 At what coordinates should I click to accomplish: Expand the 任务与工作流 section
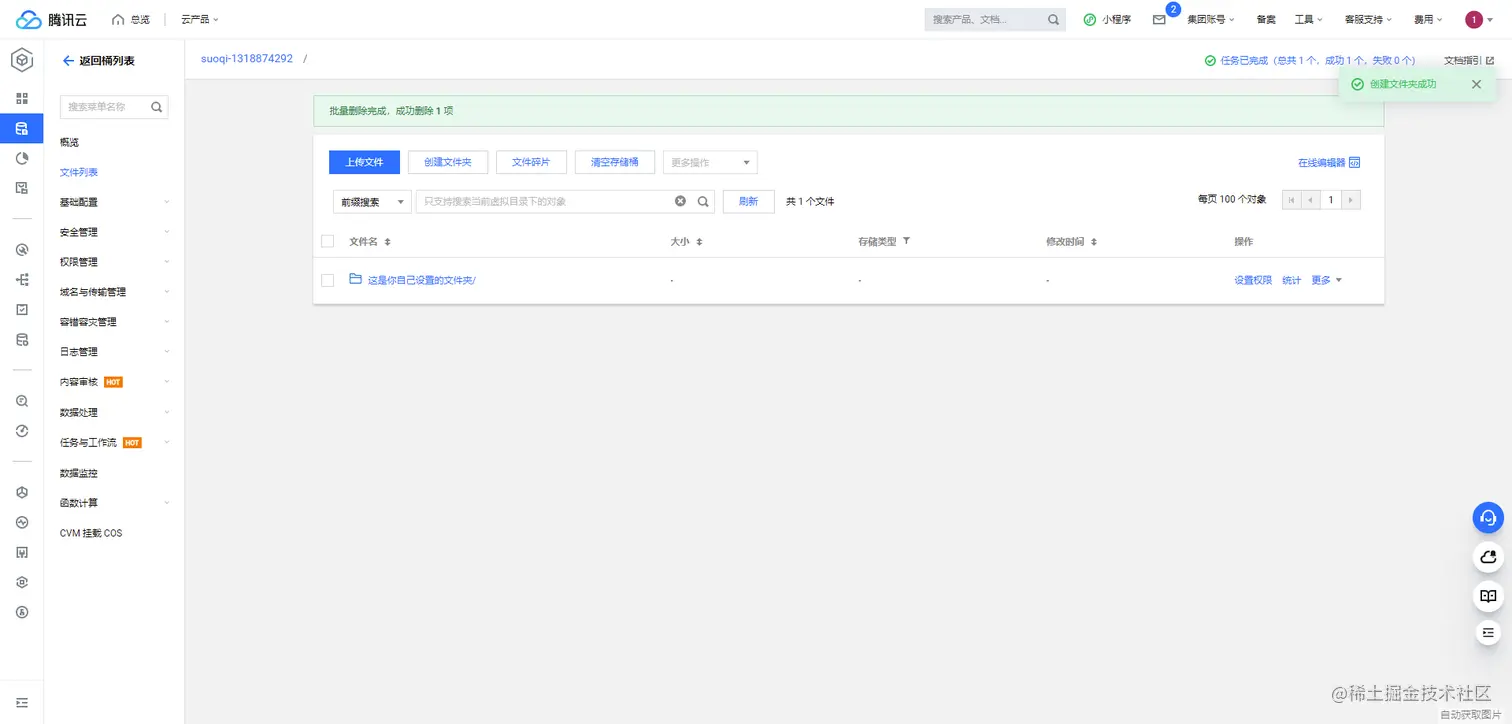(114, 442)
